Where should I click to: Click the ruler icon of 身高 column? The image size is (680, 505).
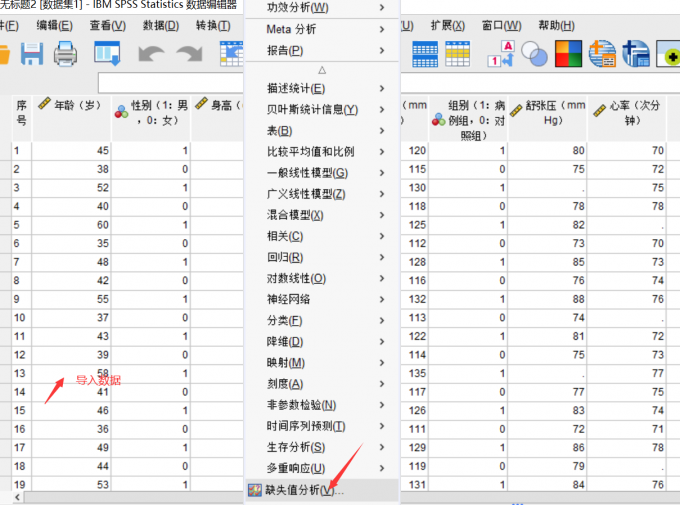[x=202, y=103]
